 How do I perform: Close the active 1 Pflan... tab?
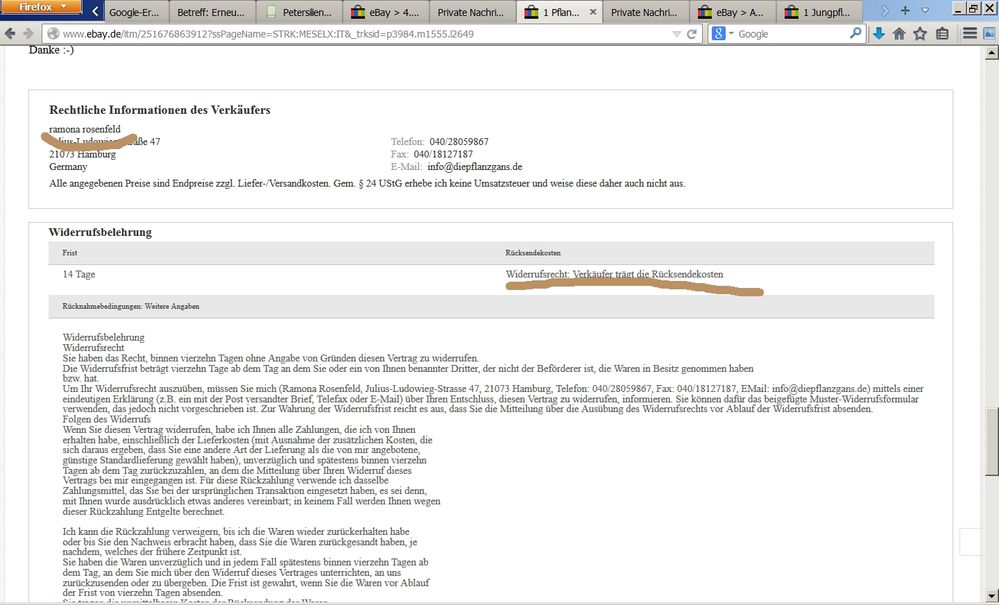pyautogui.click(x=593, y=12)
